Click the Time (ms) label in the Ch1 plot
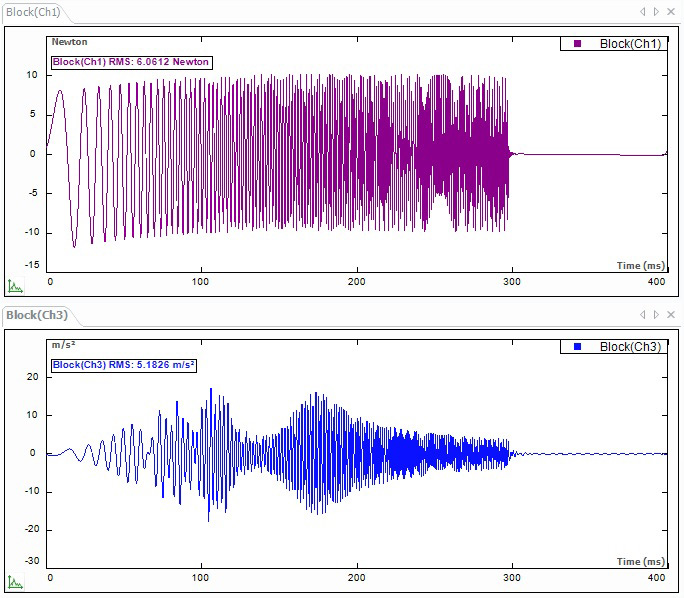684x598 pixels. [x=640, y=266]
